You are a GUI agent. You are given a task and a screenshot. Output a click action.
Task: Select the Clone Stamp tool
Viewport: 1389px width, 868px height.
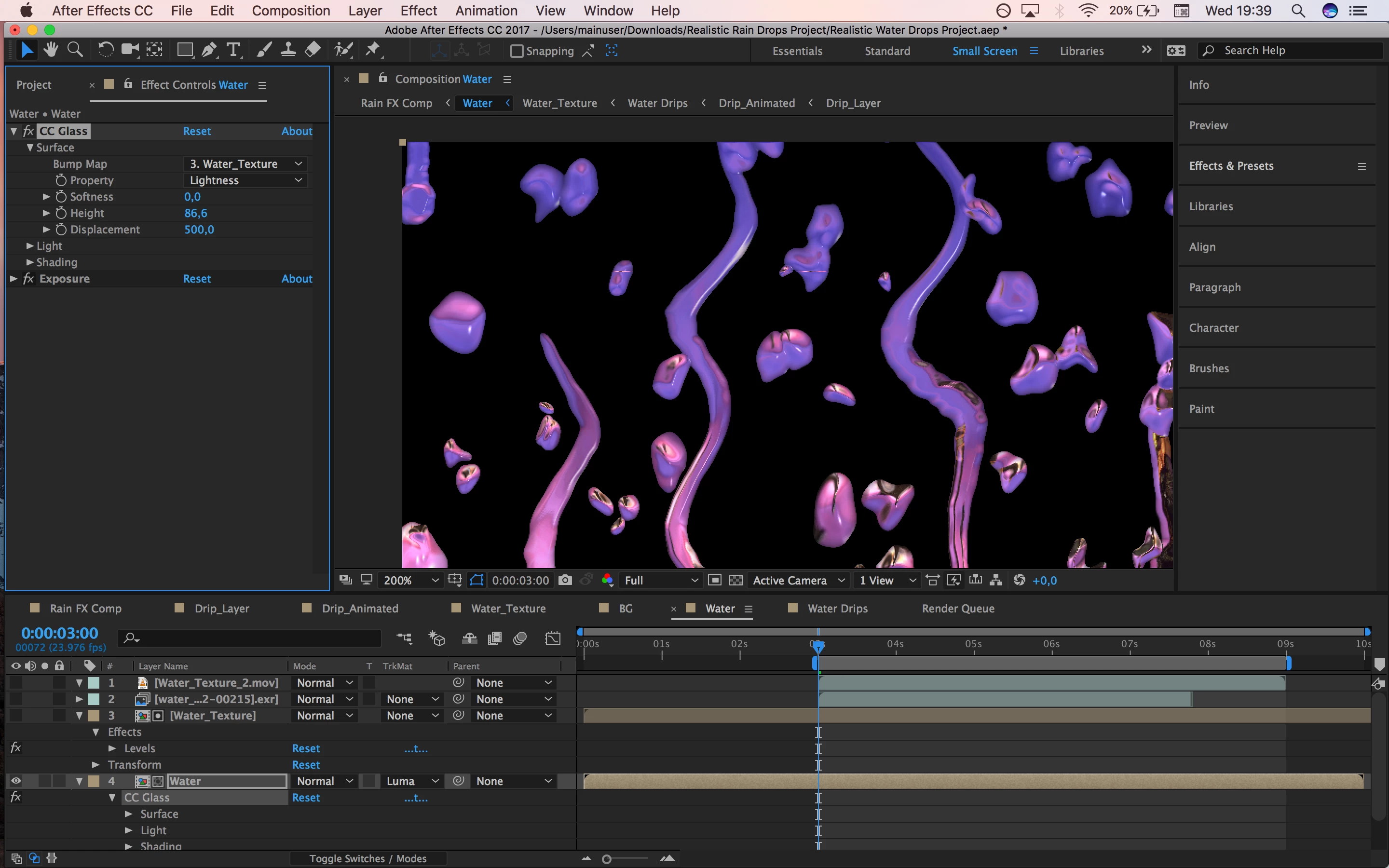click(287, 51)
